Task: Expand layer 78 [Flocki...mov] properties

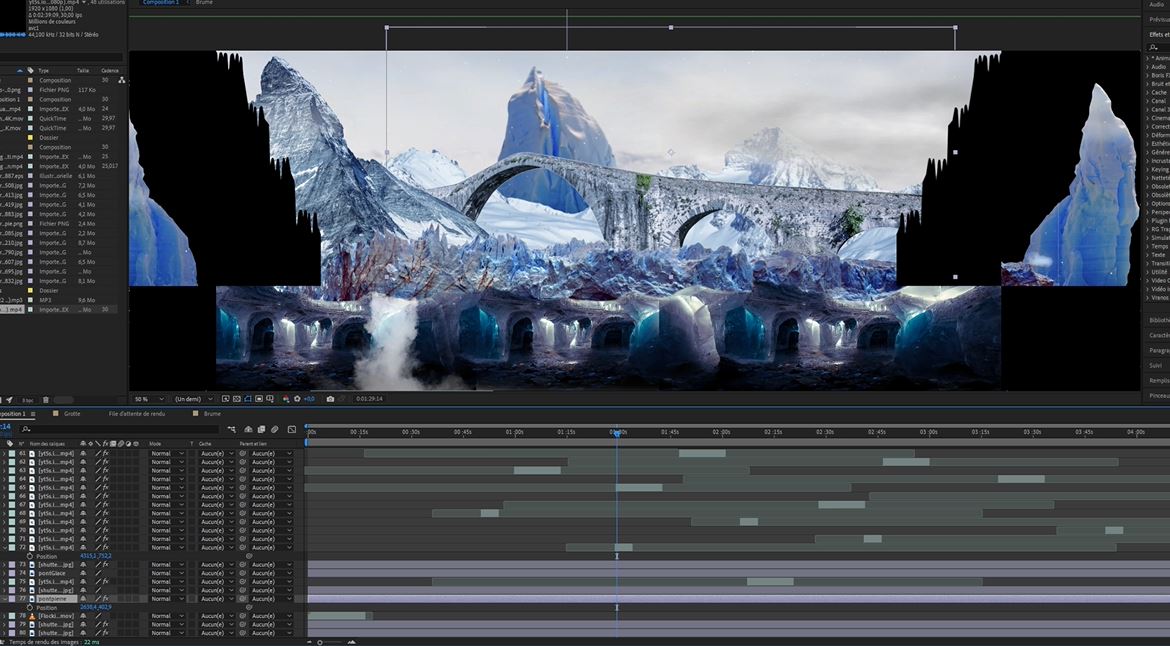Action: point(4,616)
